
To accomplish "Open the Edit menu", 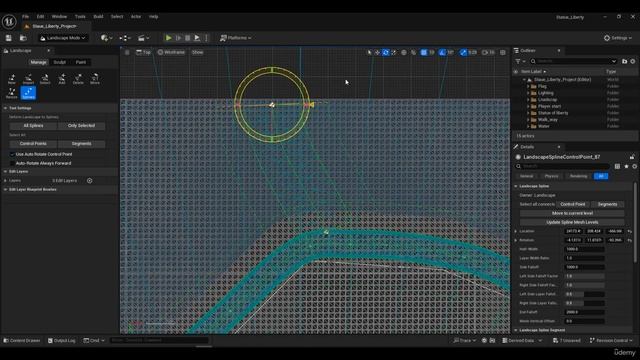I will tap(40, 17).
